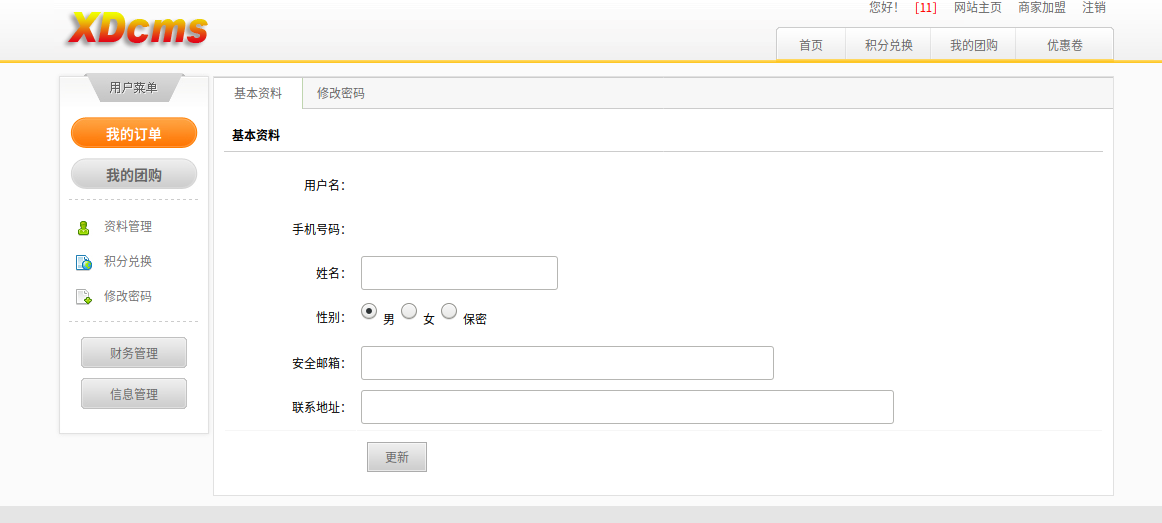Open the 财务管理 sidebar button
This screenshot has width=1162, height=523.
[134, 353]
